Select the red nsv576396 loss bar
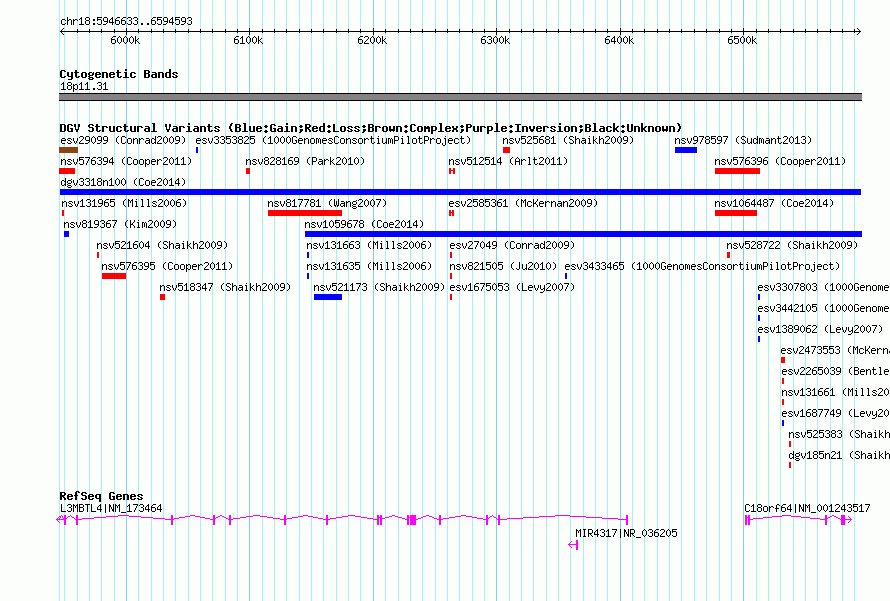This screenshot has height=601, width=890. tap(737, 171)
